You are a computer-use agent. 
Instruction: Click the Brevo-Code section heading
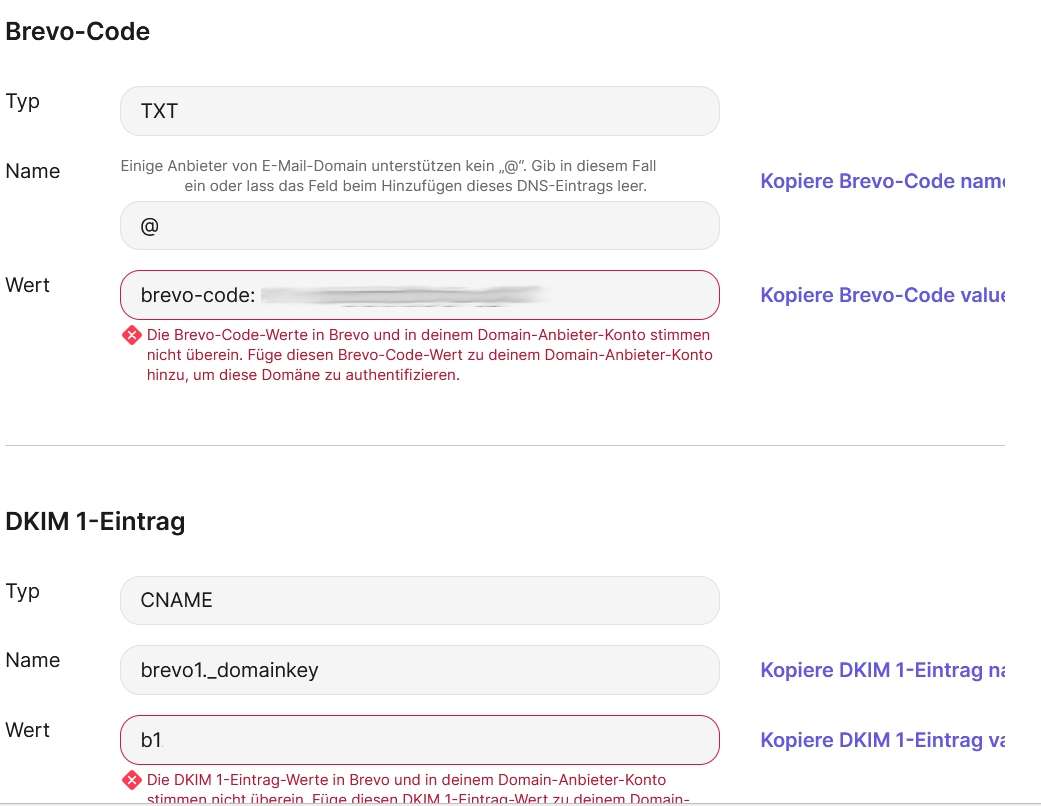point(78,32)
